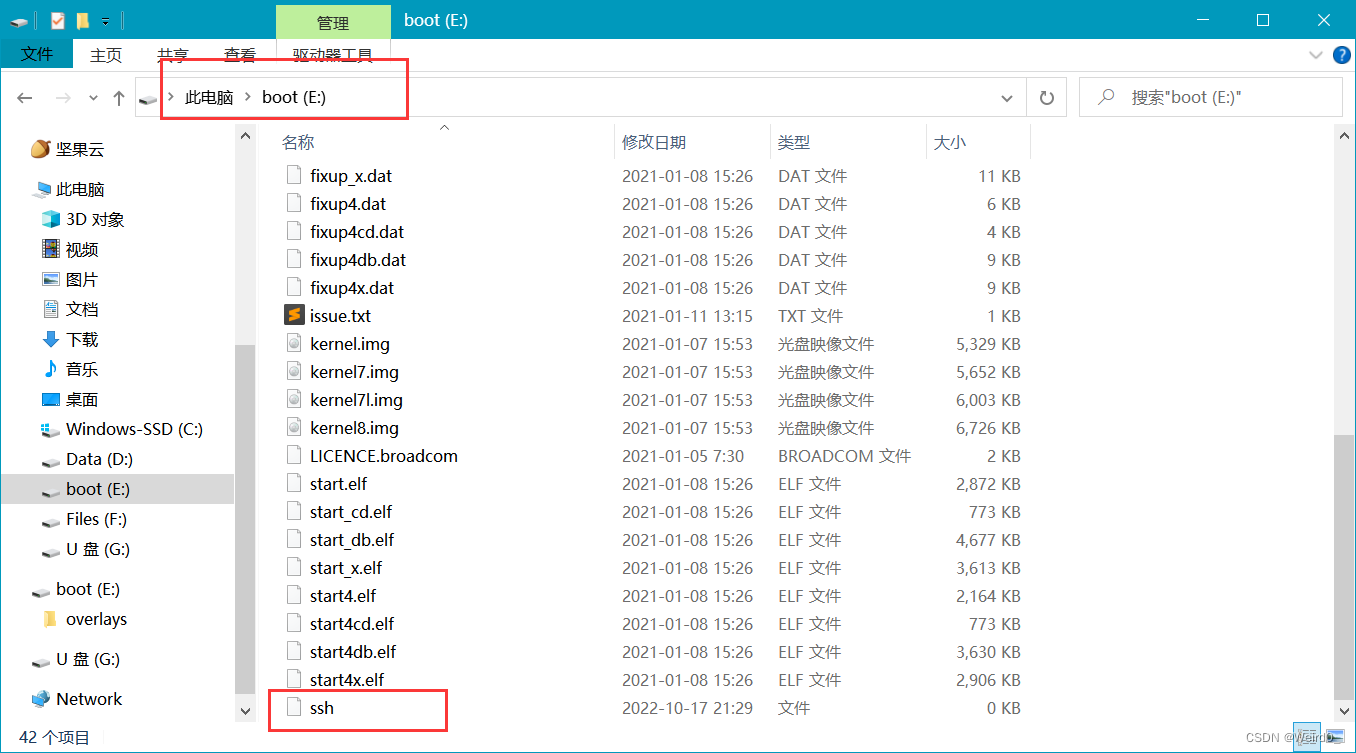Go forward with the right arrow button

pyautogui.click(x=62, y=98)
